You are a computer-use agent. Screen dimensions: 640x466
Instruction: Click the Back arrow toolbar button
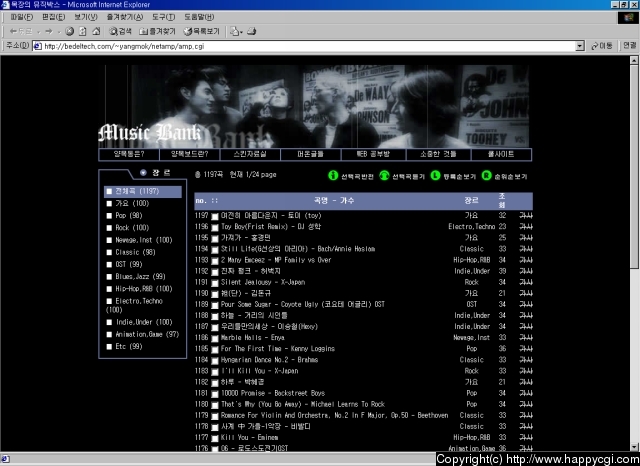[20, 31]
